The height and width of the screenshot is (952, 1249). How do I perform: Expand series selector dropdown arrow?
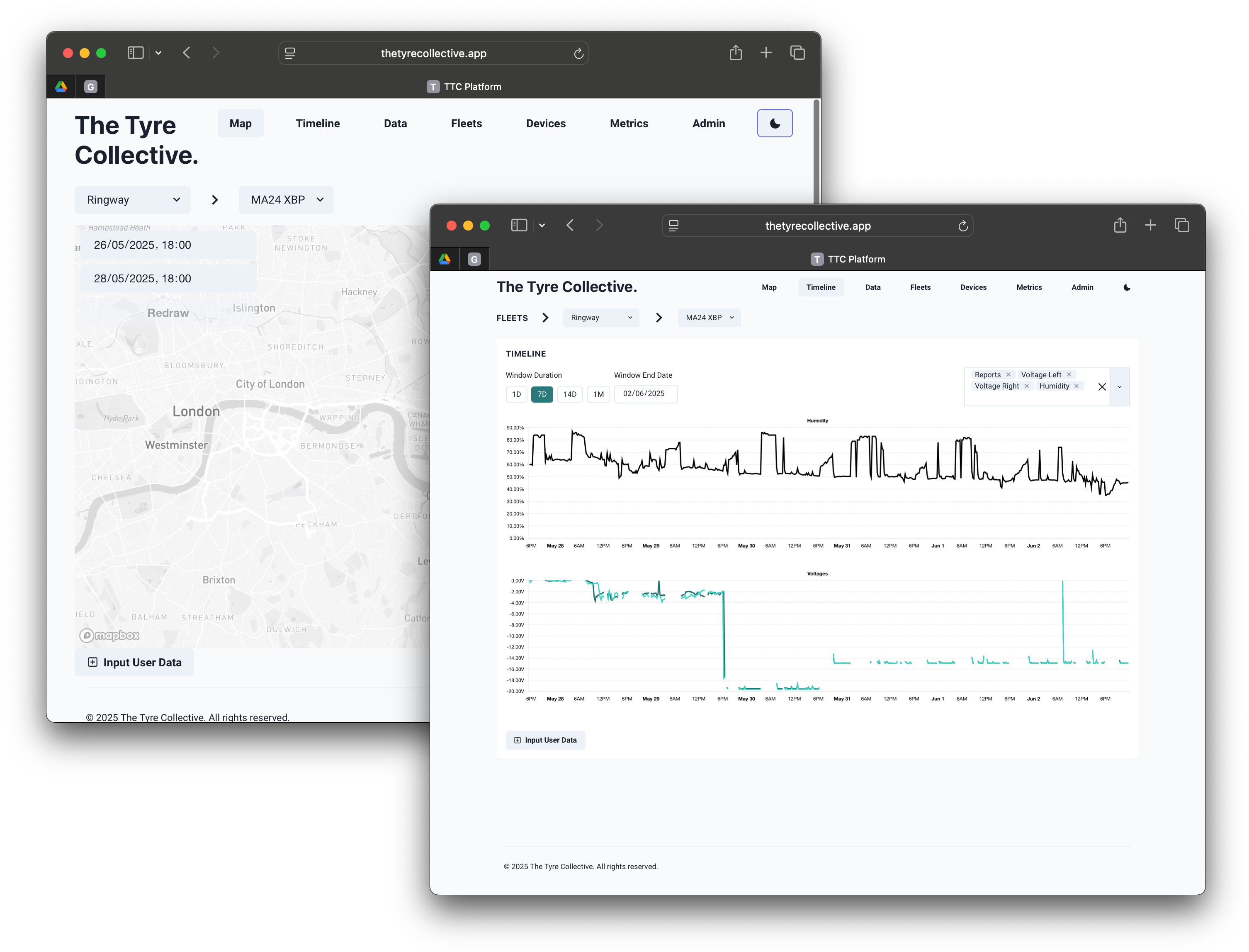coord(1119,386)
